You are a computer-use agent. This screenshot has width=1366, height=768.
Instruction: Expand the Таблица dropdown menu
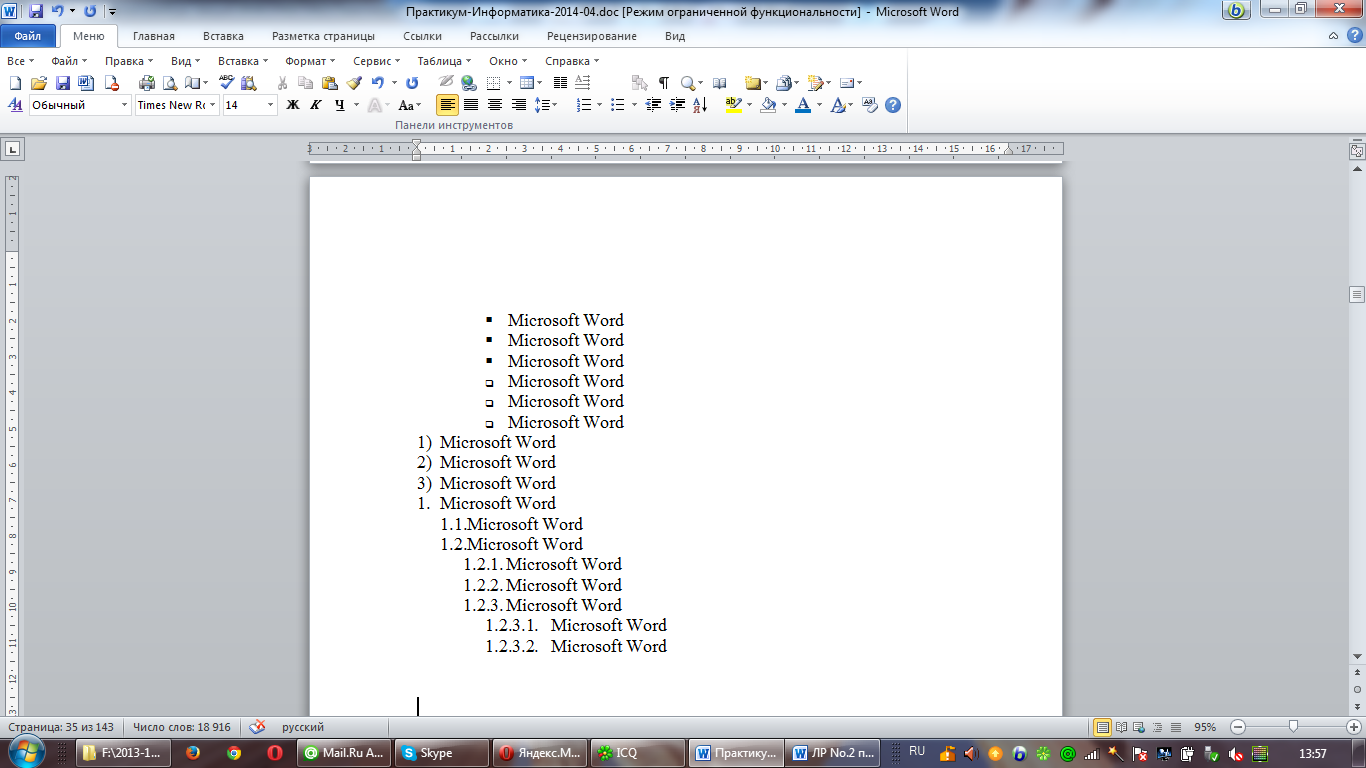point(443,61)
